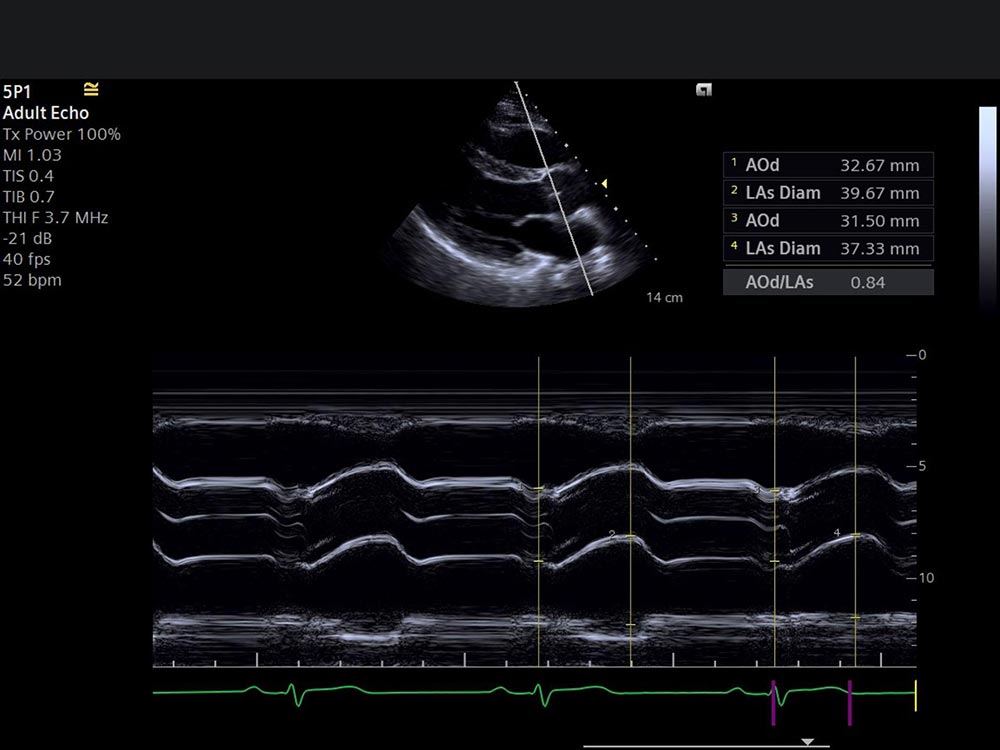
Task: Click the second purple ECG cycle marker
Action: click(849, 702)
